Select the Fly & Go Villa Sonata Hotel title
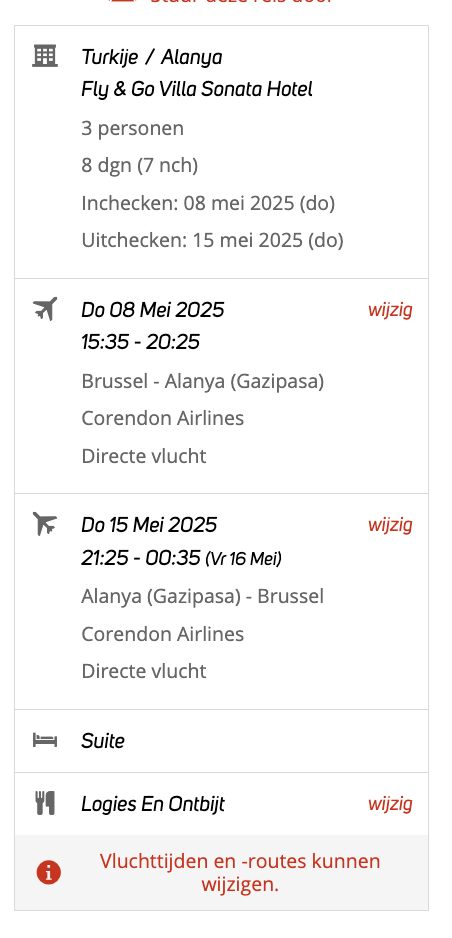Screen dimensions: 452x938 point(197,90)
